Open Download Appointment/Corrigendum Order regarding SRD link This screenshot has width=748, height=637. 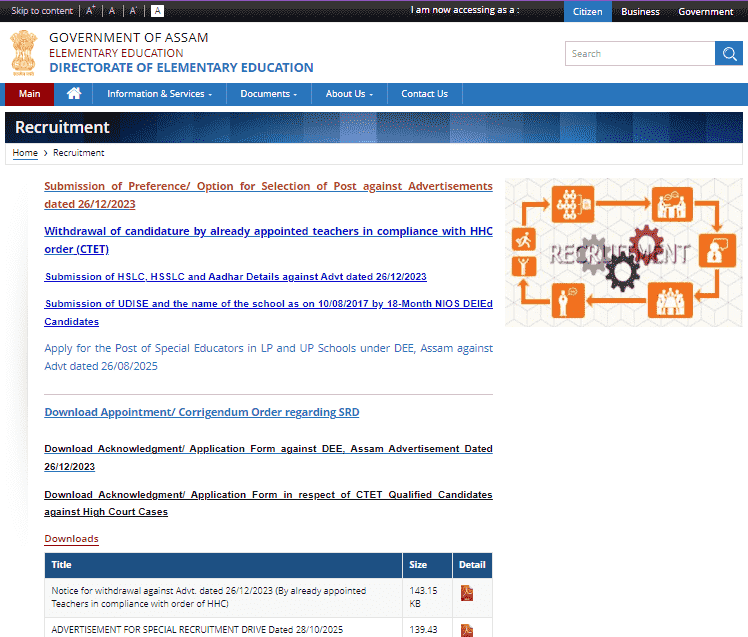(x=201, y=412)
